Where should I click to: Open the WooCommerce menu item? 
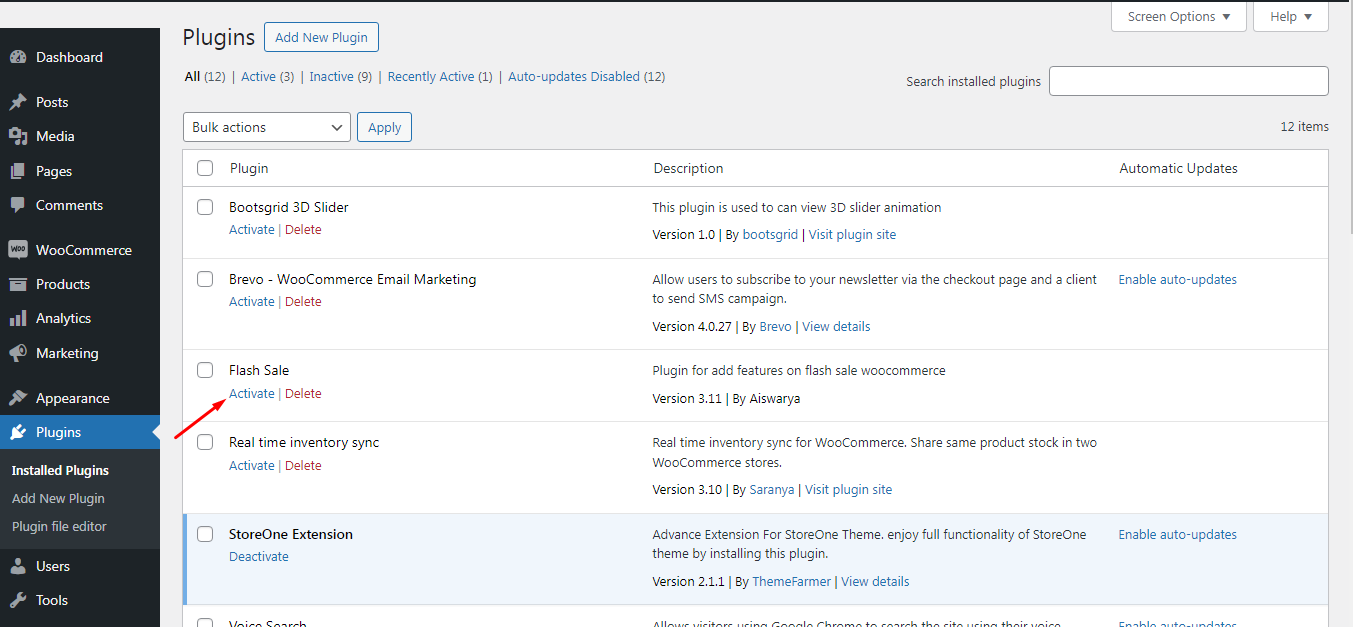coord(80,250)
